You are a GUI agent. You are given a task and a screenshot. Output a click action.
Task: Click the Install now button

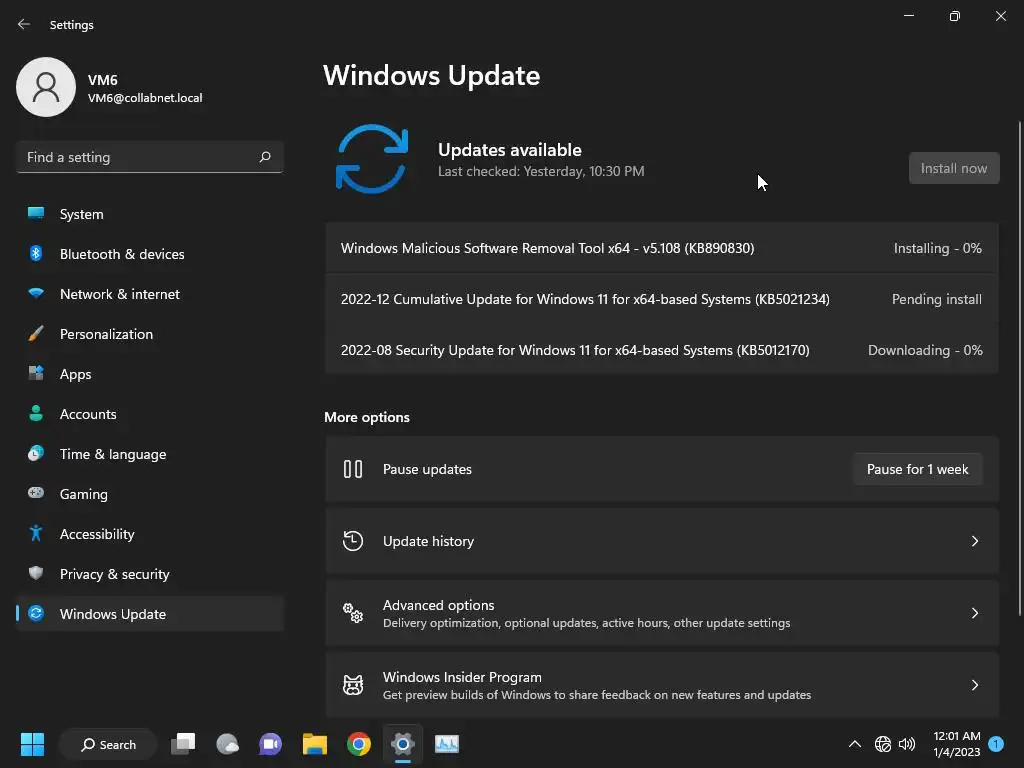coord(953,168)
